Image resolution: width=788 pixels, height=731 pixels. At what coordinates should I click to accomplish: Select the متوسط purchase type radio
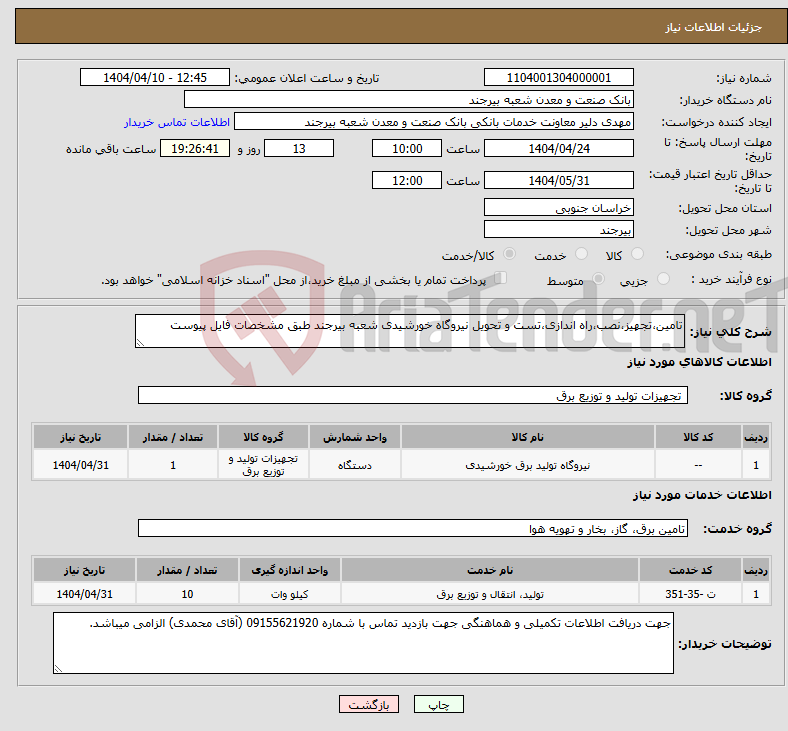pos(598,279)
